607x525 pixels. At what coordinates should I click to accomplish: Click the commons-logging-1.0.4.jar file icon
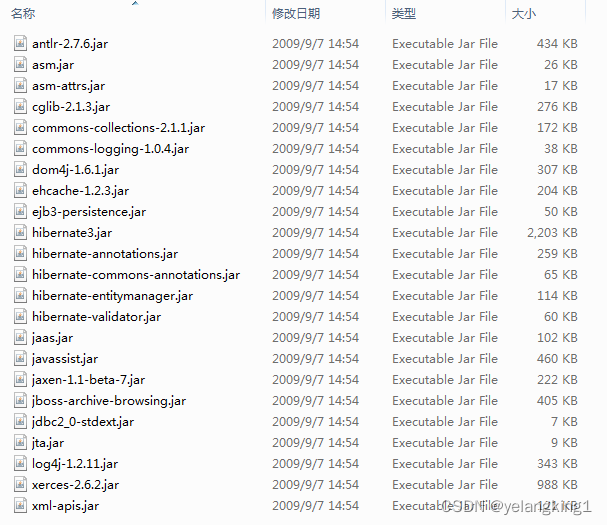tap(20, 148)
